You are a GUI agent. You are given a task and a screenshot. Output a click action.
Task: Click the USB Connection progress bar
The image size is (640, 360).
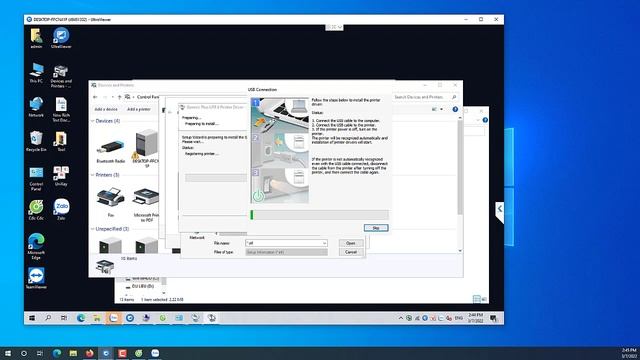pos(320,215)
